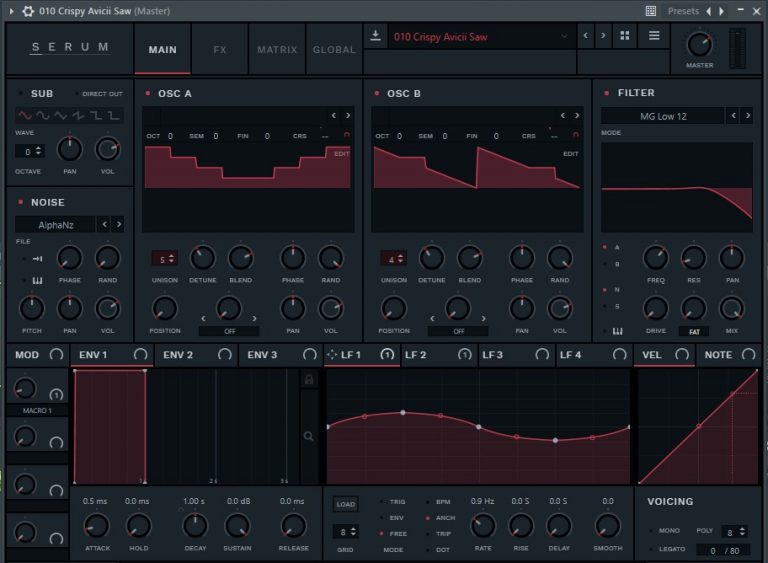Click the envelope zoom magnifier icon

(x=309, y=436)
